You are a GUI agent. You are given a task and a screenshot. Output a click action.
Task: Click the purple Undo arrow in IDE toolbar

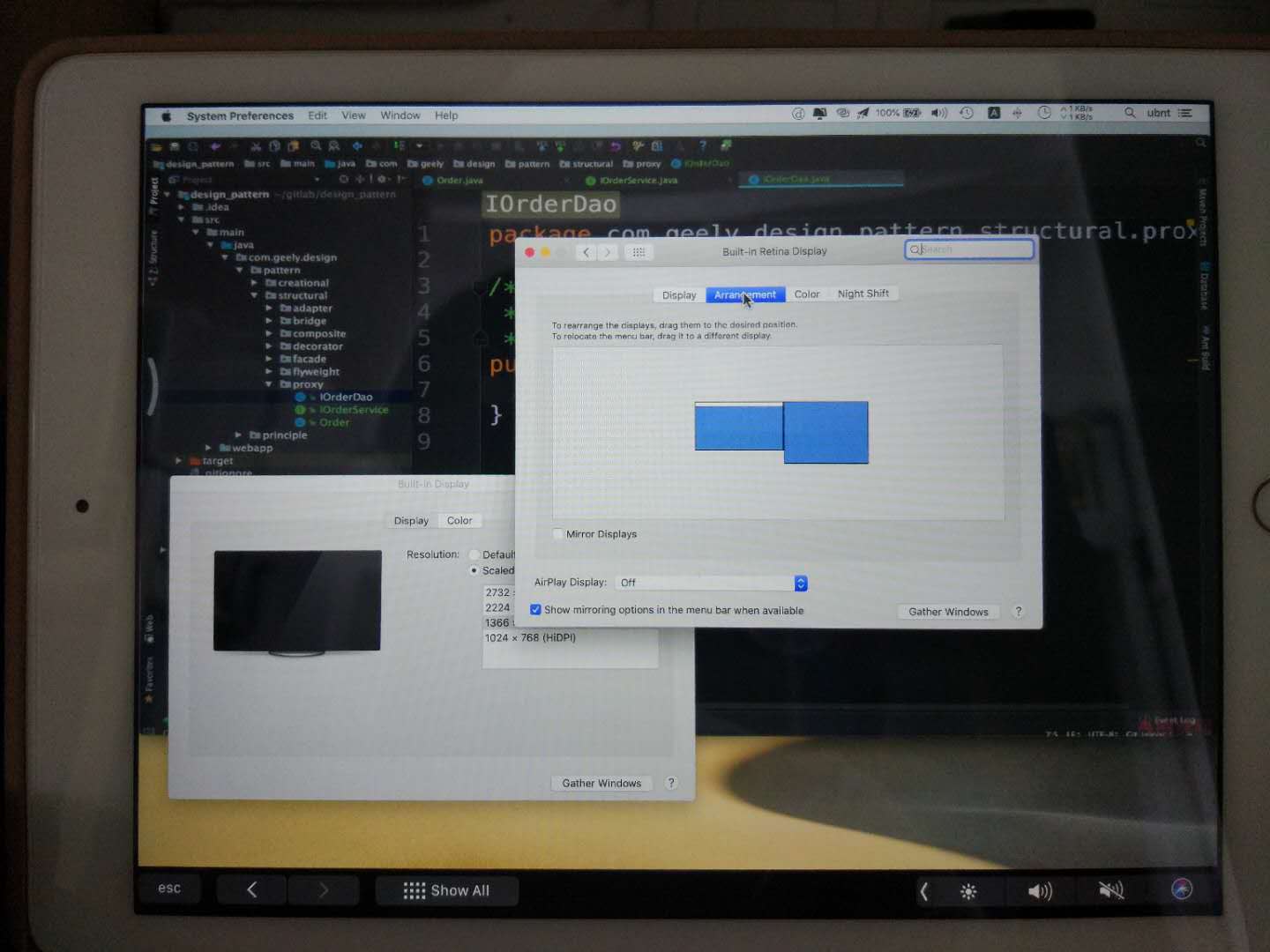215,146
